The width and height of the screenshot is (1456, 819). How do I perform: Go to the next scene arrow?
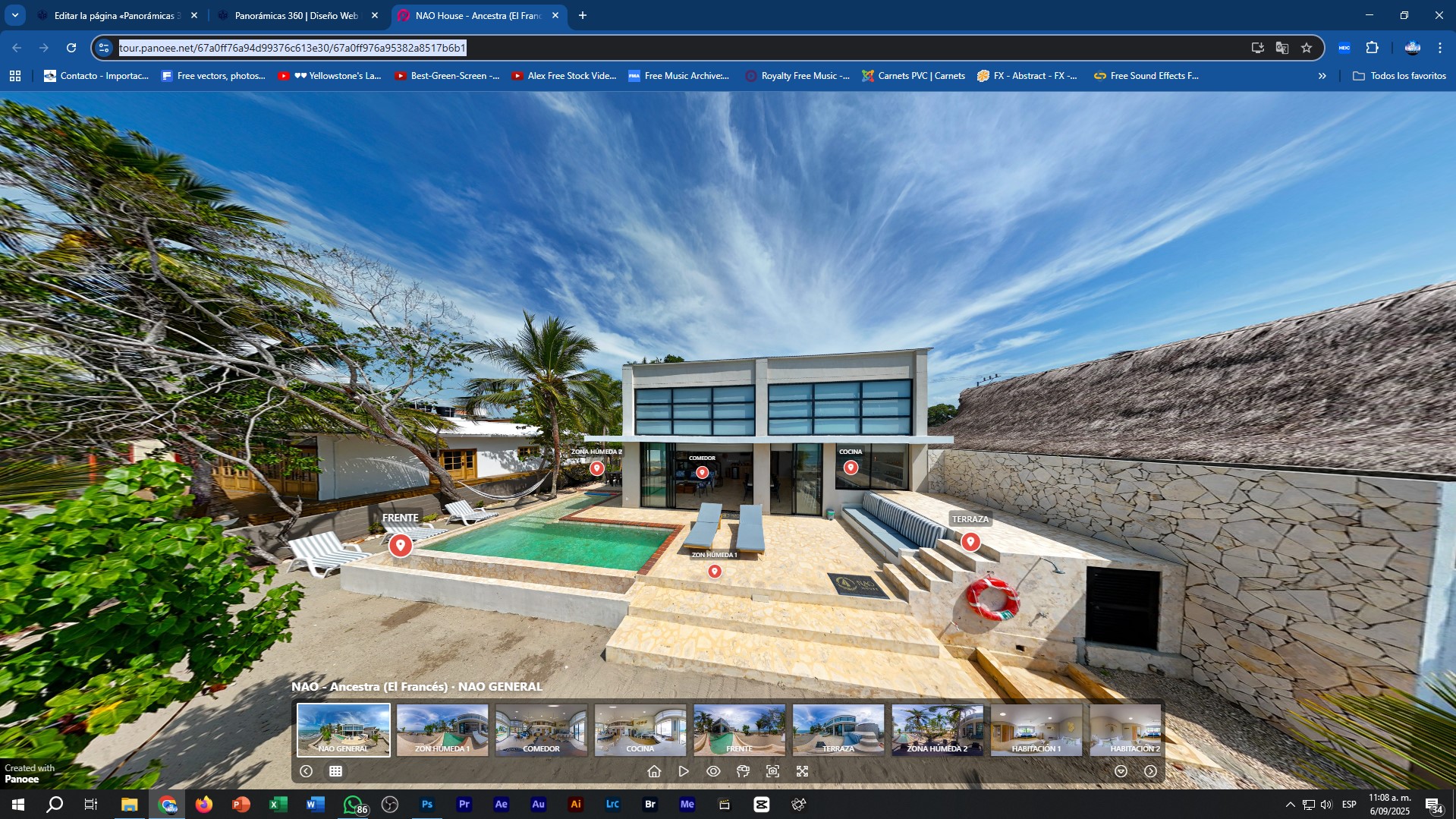tap(1150, 771)
